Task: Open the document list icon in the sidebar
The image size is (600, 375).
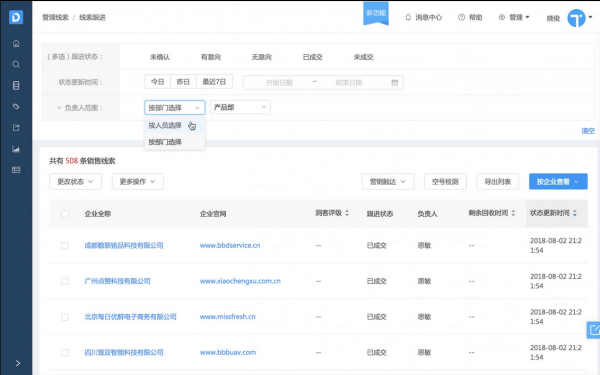Action: (x=16, y=85)
